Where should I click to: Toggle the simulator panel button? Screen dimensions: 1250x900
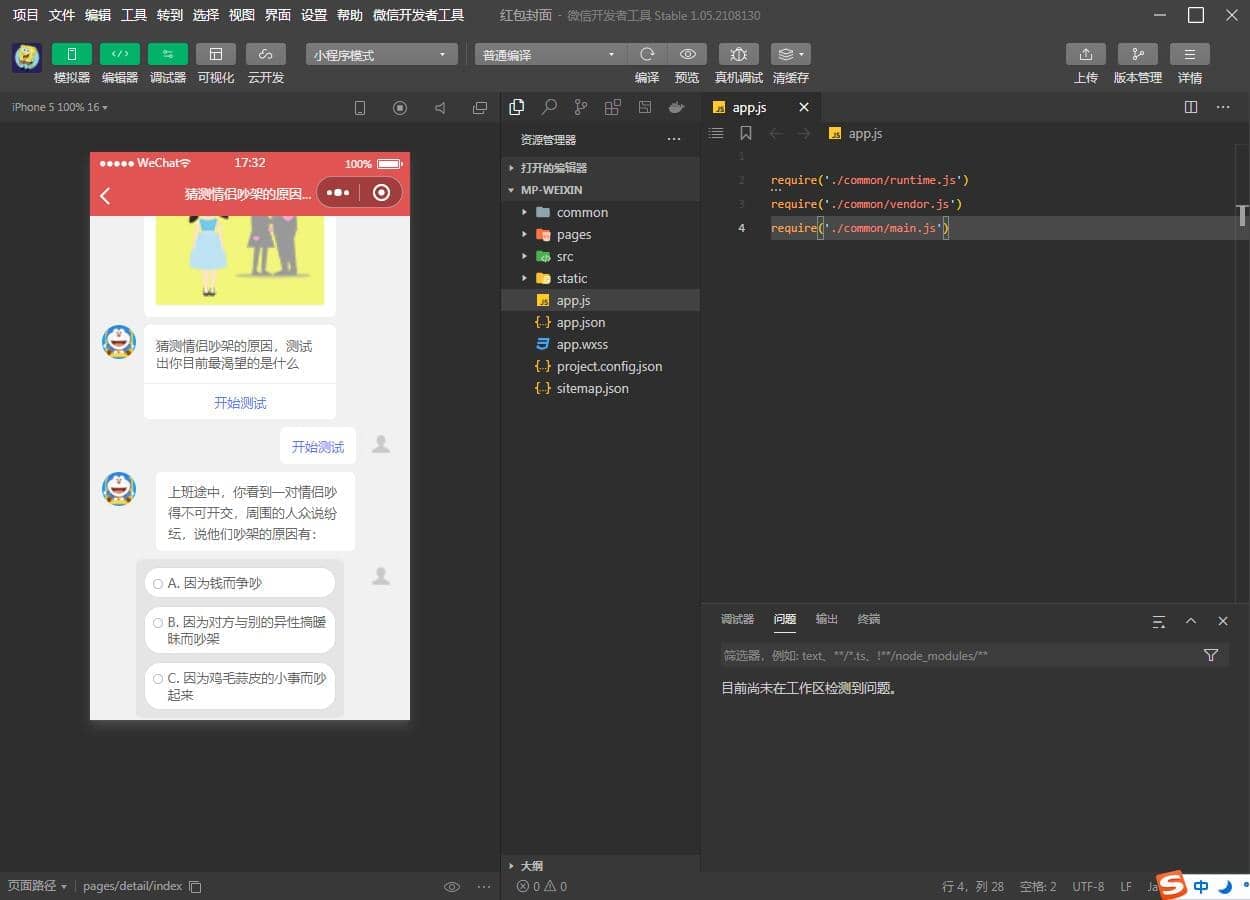pos(71,54)
